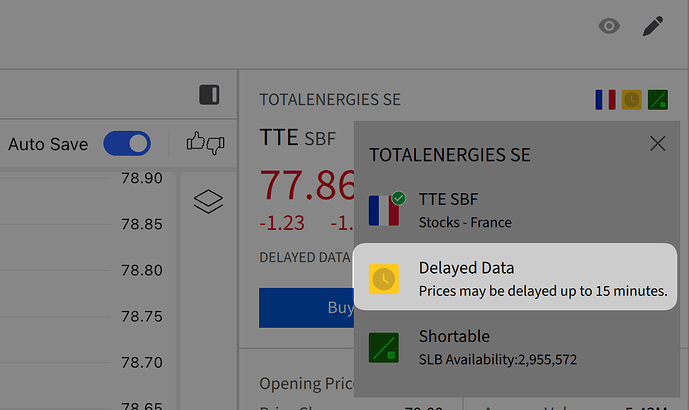Click the TTE SBF ticker symbol heading
The image size is (689, 410).
point(297,138)
